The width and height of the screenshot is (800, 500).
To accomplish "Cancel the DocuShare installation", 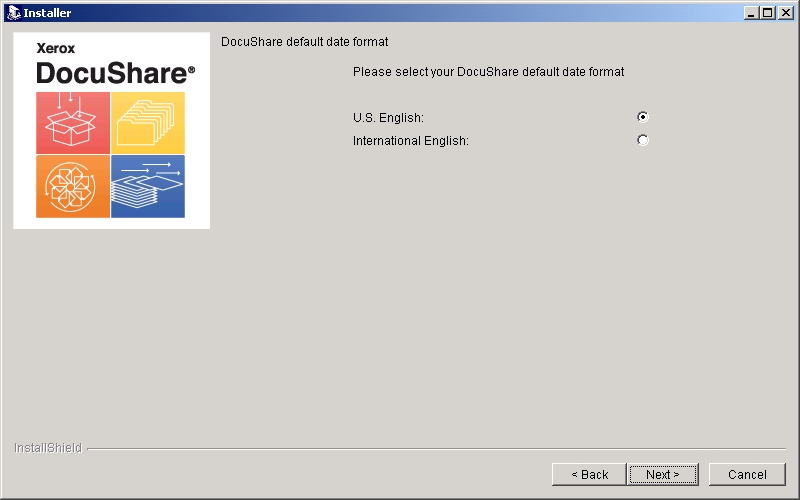I will [747, 474].
